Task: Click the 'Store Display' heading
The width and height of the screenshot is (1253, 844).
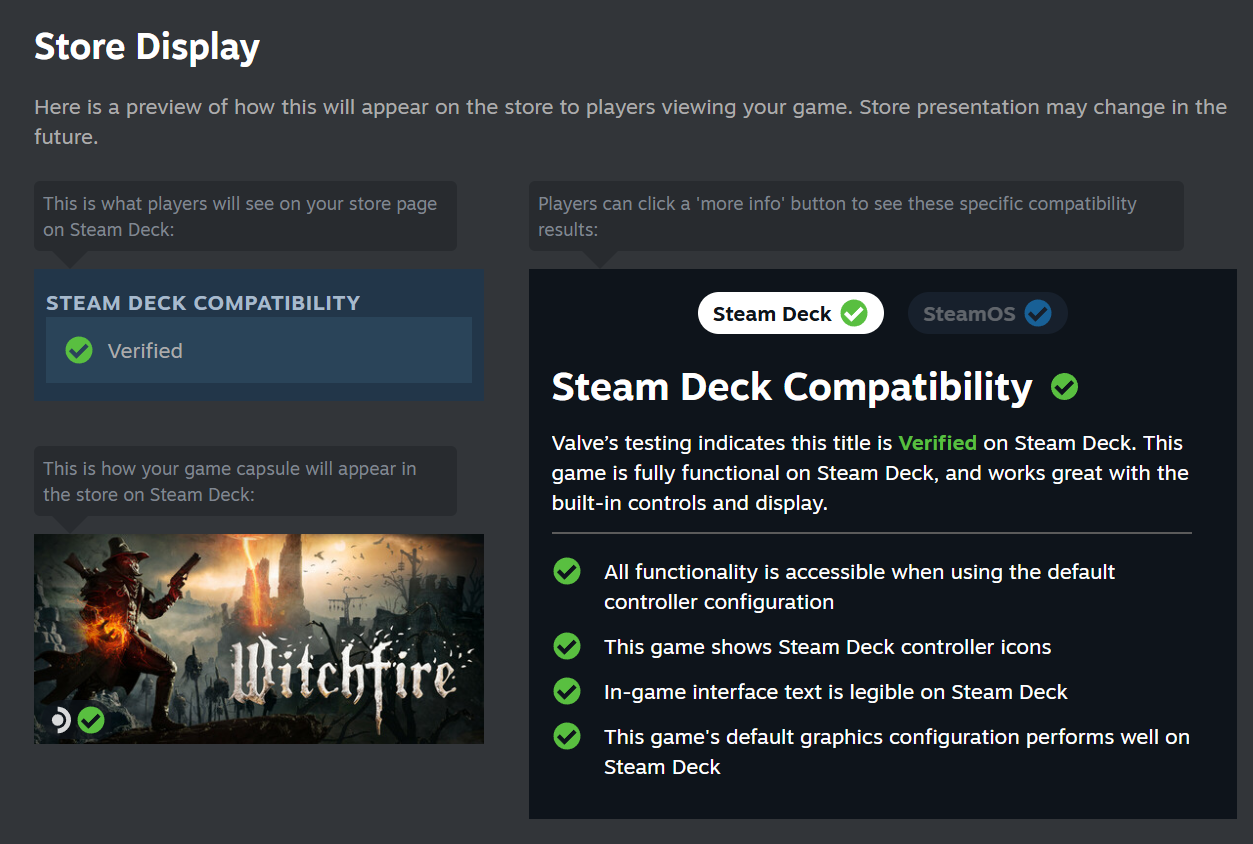Action: (147, 47)
